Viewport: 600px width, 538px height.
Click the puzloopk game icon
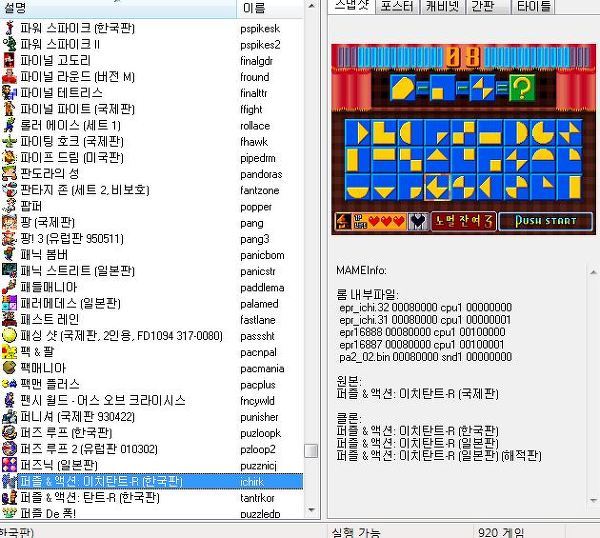coord(9,432)
